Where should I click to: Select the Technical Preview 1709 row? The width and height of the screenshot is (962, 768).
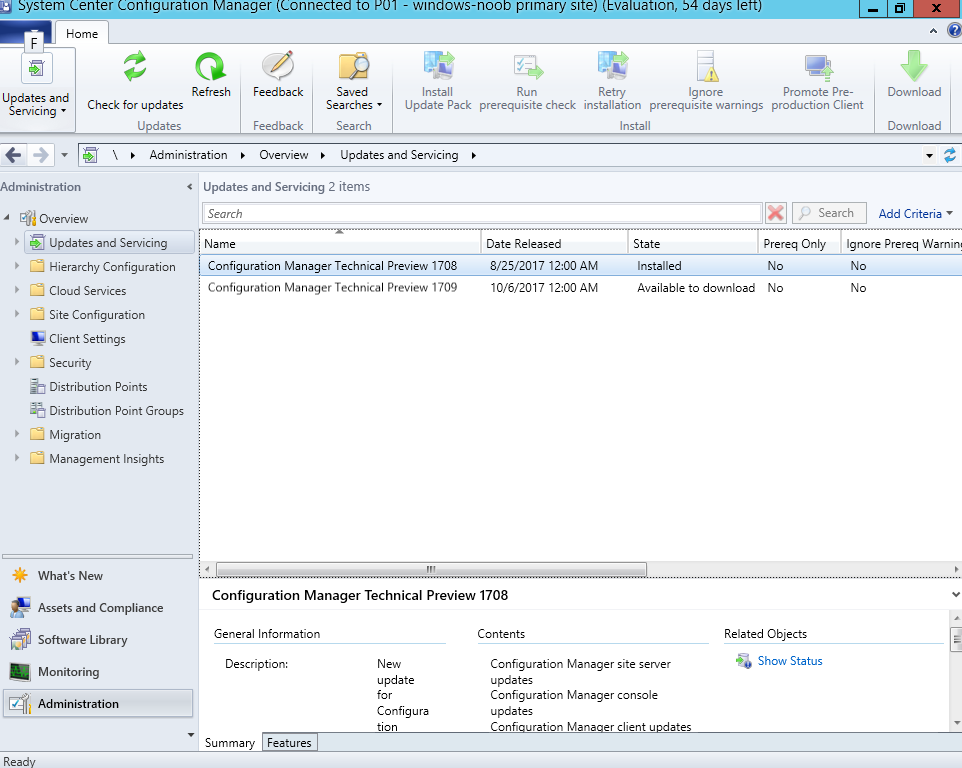pos(580,288)
